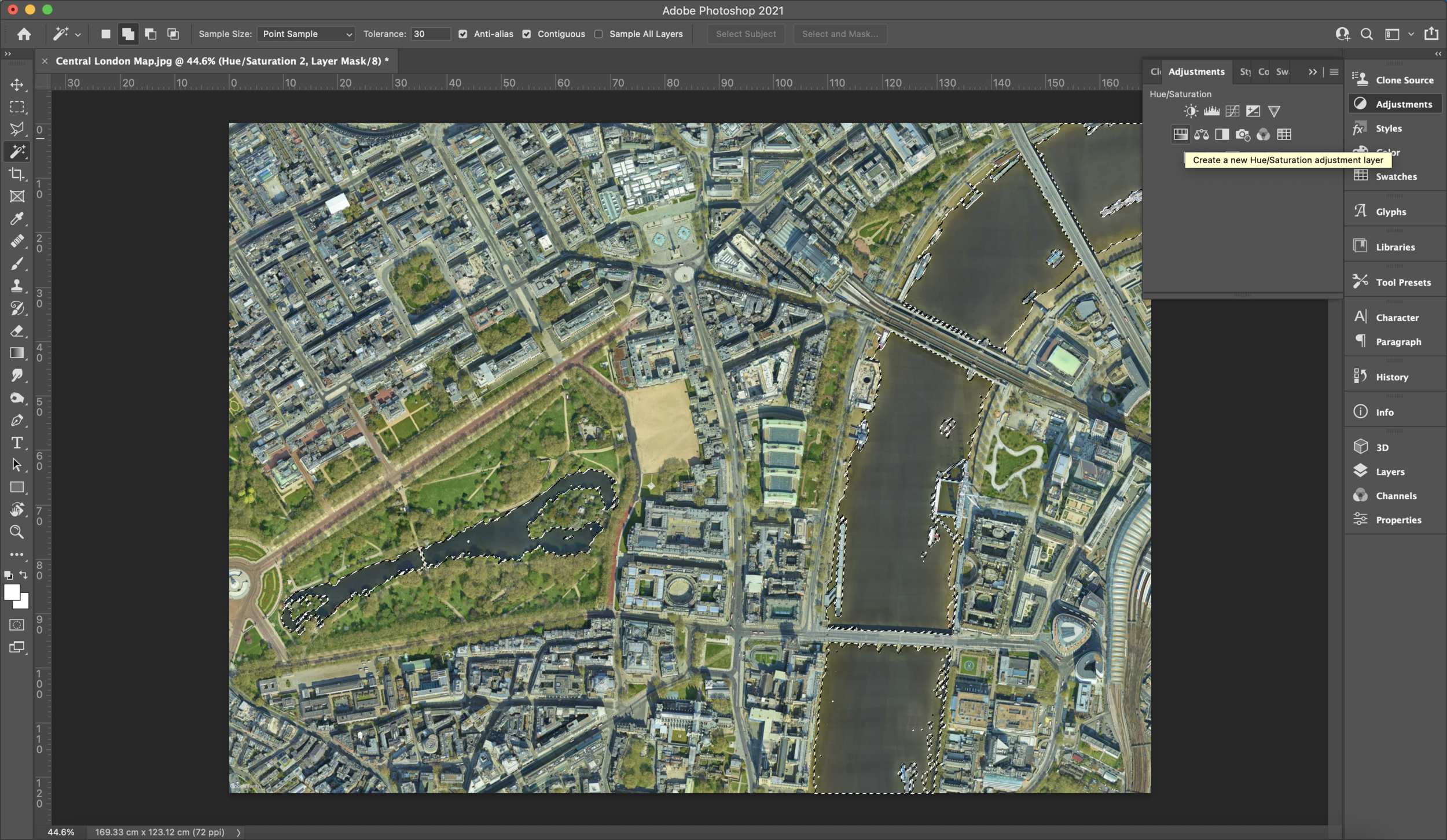Show more Adjustments panel tabs chevron
This screenshot has height=840, width=1447.
(x=1312, y=72)
